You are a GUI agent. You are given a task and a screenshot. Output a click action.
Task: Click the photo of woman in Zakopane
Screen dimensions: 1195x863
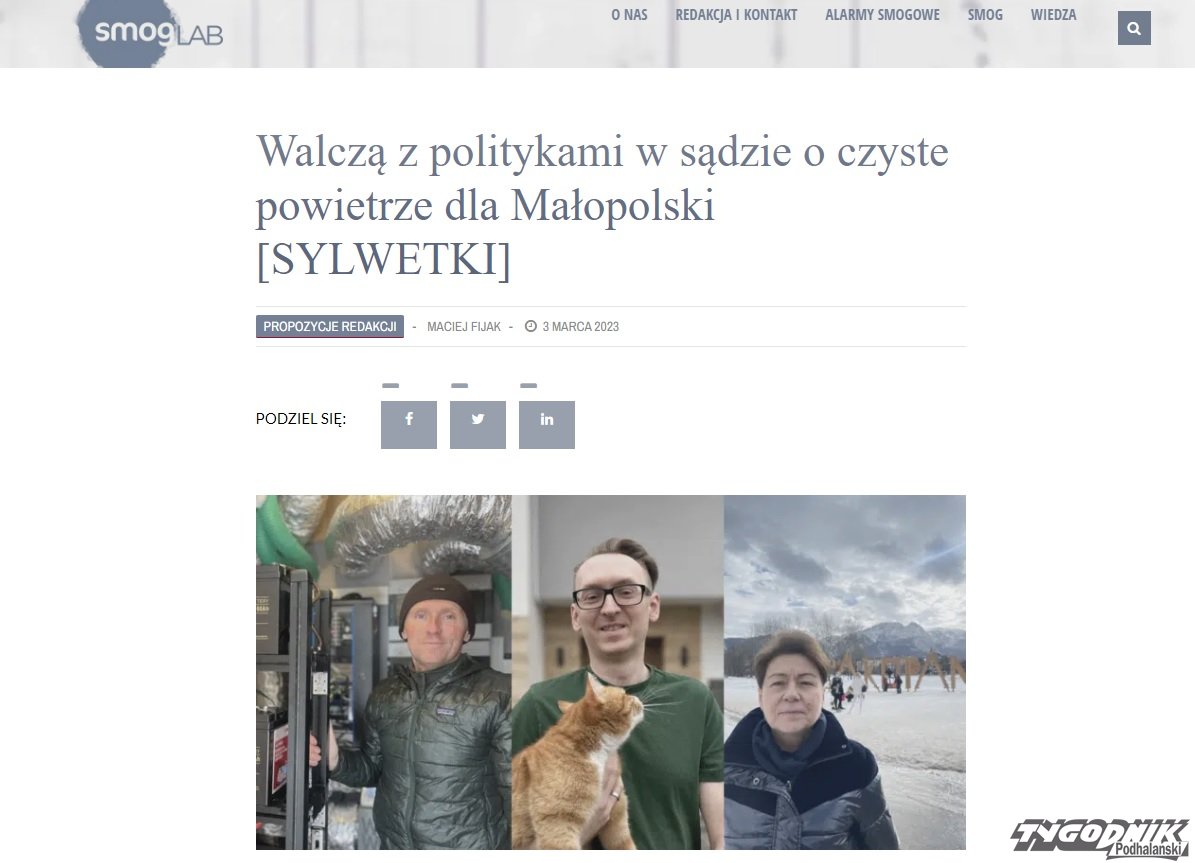[x=844, y=672]
